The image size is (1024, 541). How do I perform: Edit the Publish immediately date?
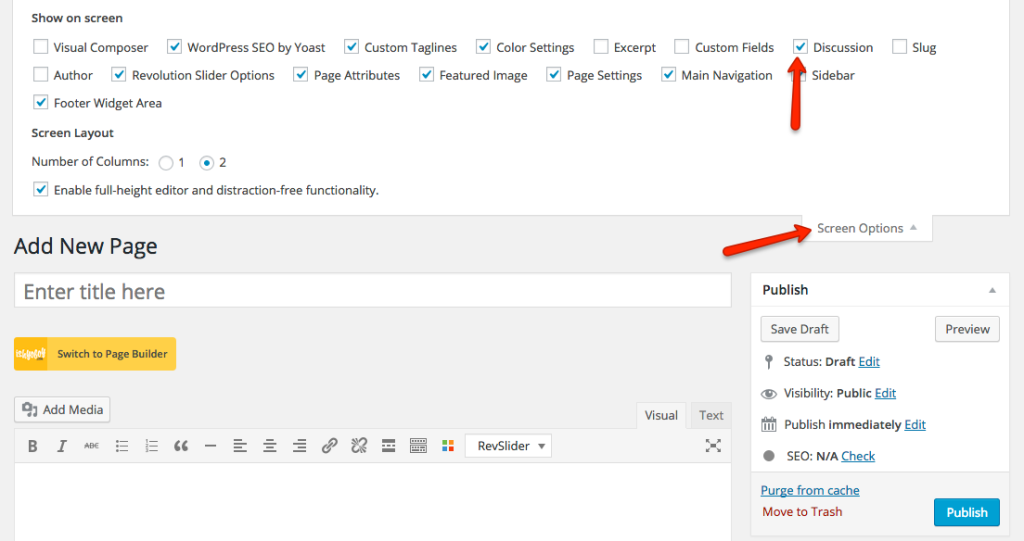(915, 425)
